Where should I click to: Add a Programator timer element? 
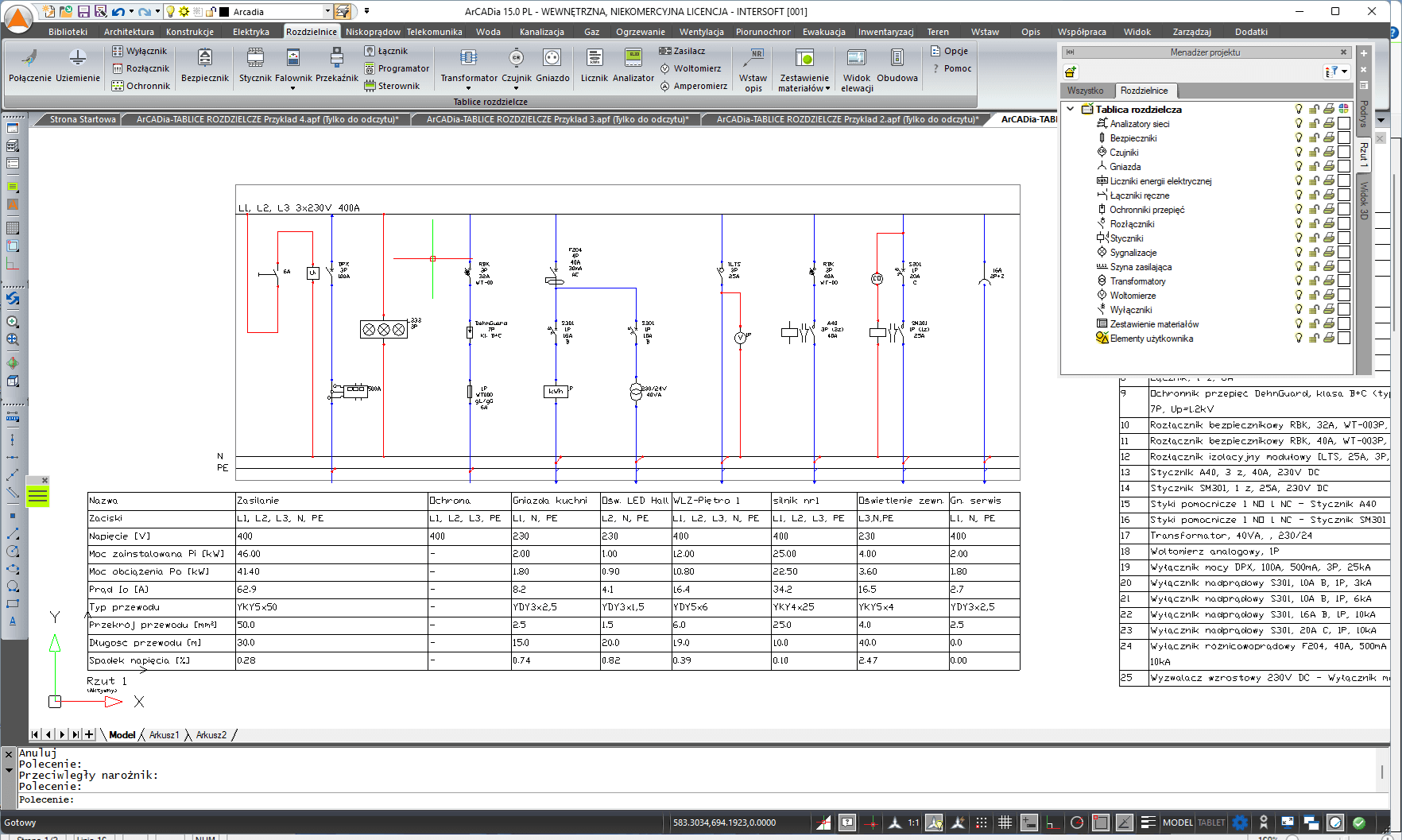pos(397,68)
